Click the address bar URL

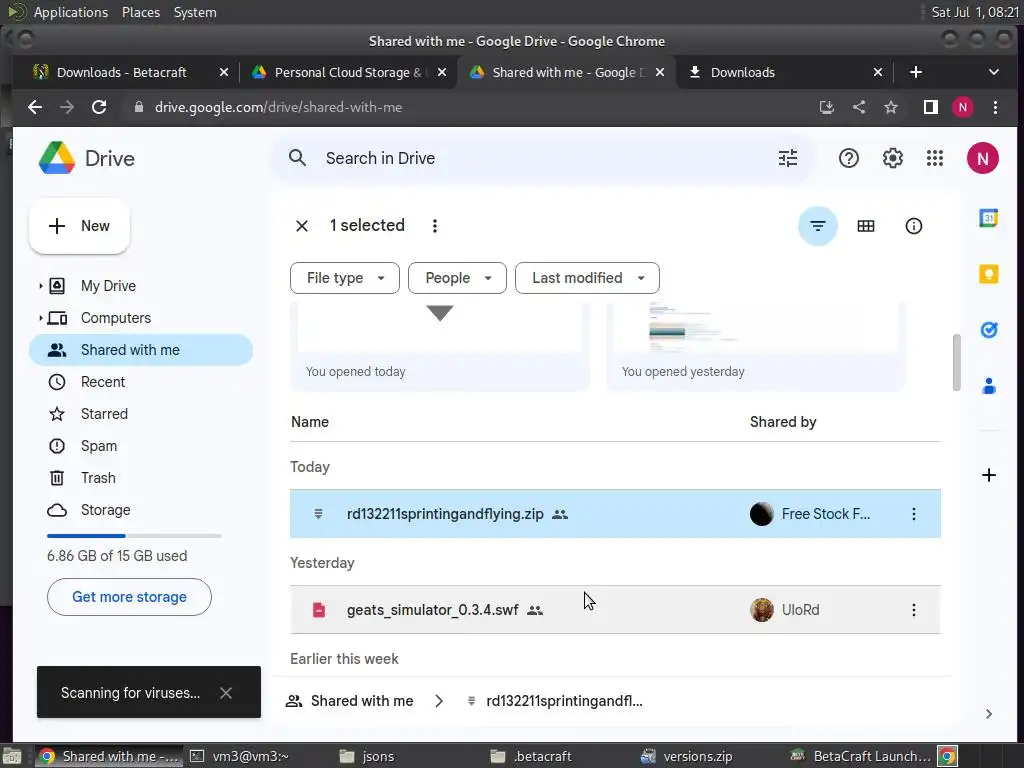coord(278,107)
